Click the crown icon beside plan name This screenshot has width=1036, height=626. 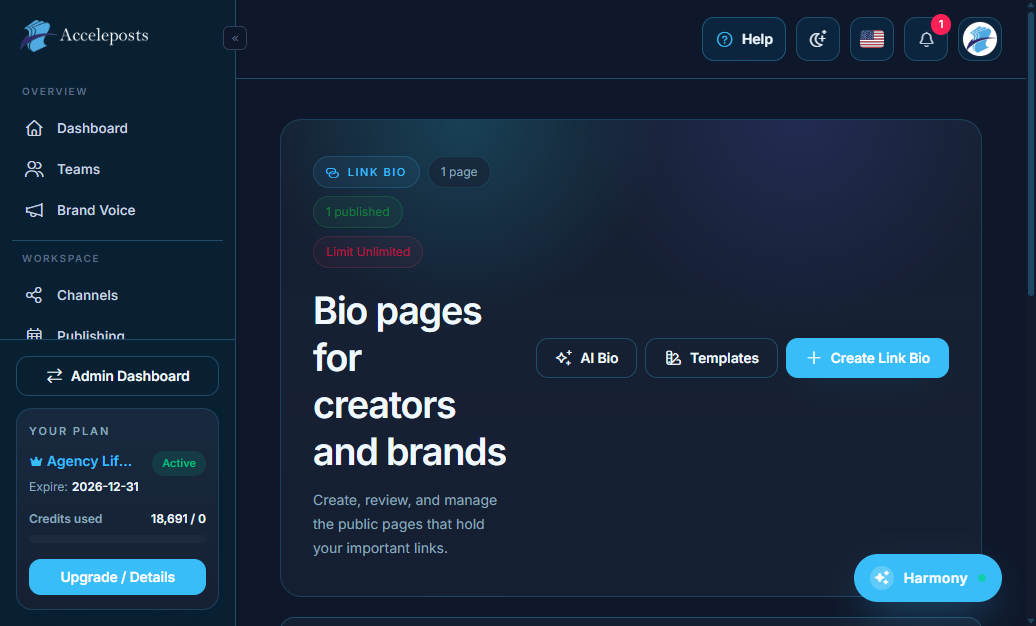pyautogui.click(x=36, y=461)
